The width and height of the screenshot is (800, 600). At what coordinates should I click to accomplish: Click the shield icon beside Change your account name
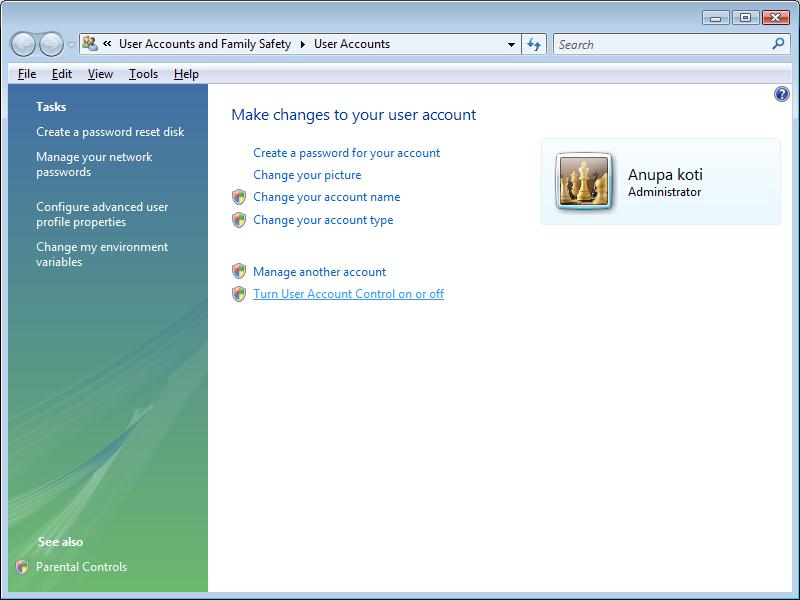point(238,197)
